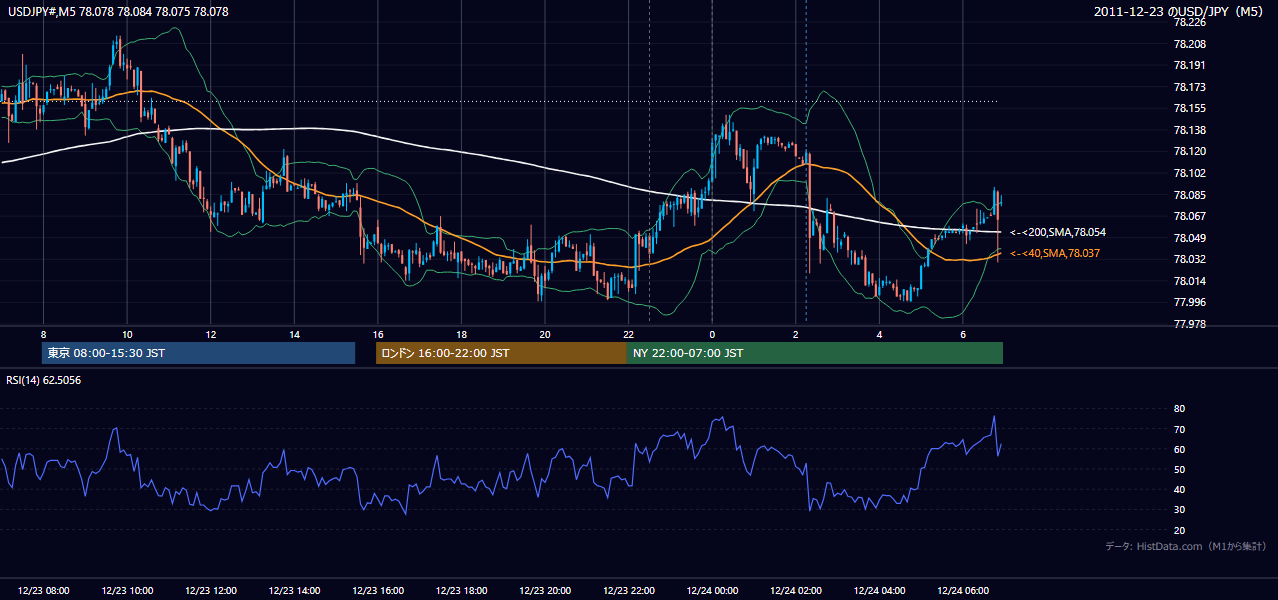The height and width of the screenshot is (600, 1278).
Task: Click price axis value 78.067
Action: click(x=1189, y=216)
